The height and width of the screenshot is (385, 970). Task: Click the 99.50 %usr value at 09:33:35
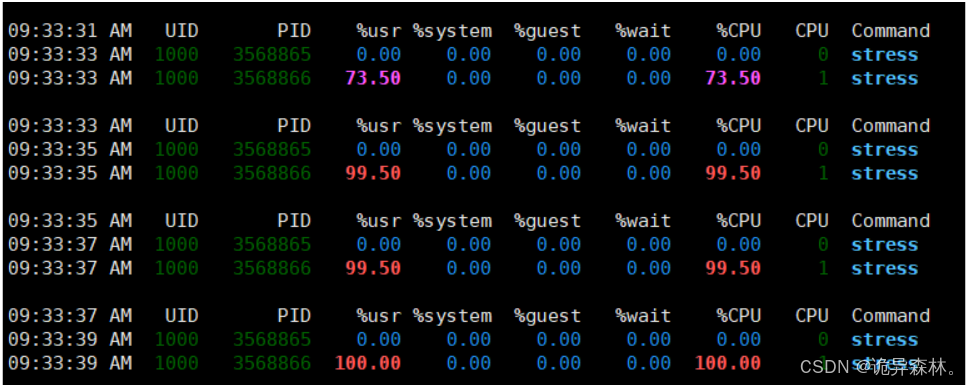click(372, 173)
